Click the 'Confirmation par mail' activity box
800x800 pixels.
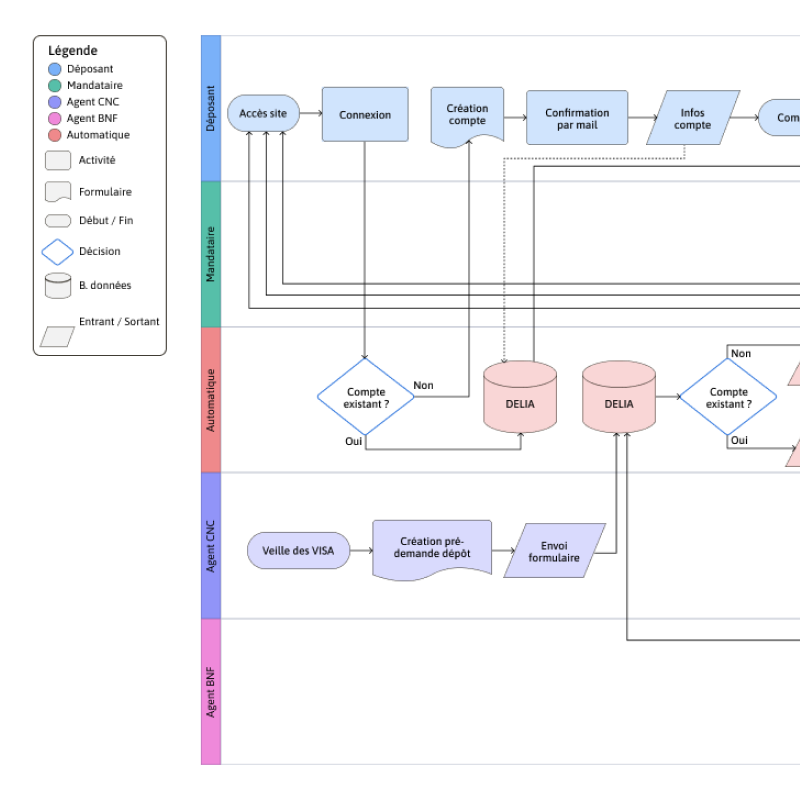(x=577, y=118)
